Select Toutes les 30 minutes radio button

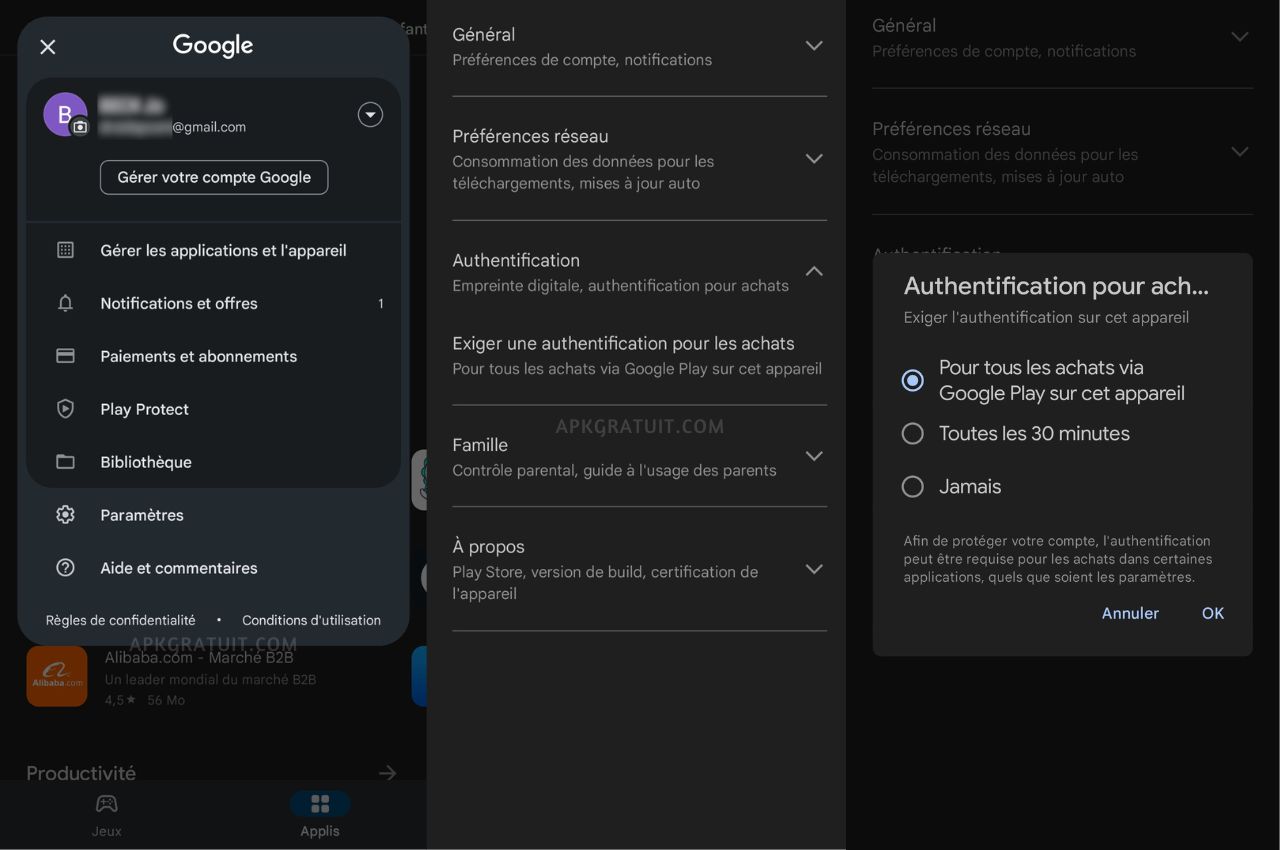click(x=912, y=433)
